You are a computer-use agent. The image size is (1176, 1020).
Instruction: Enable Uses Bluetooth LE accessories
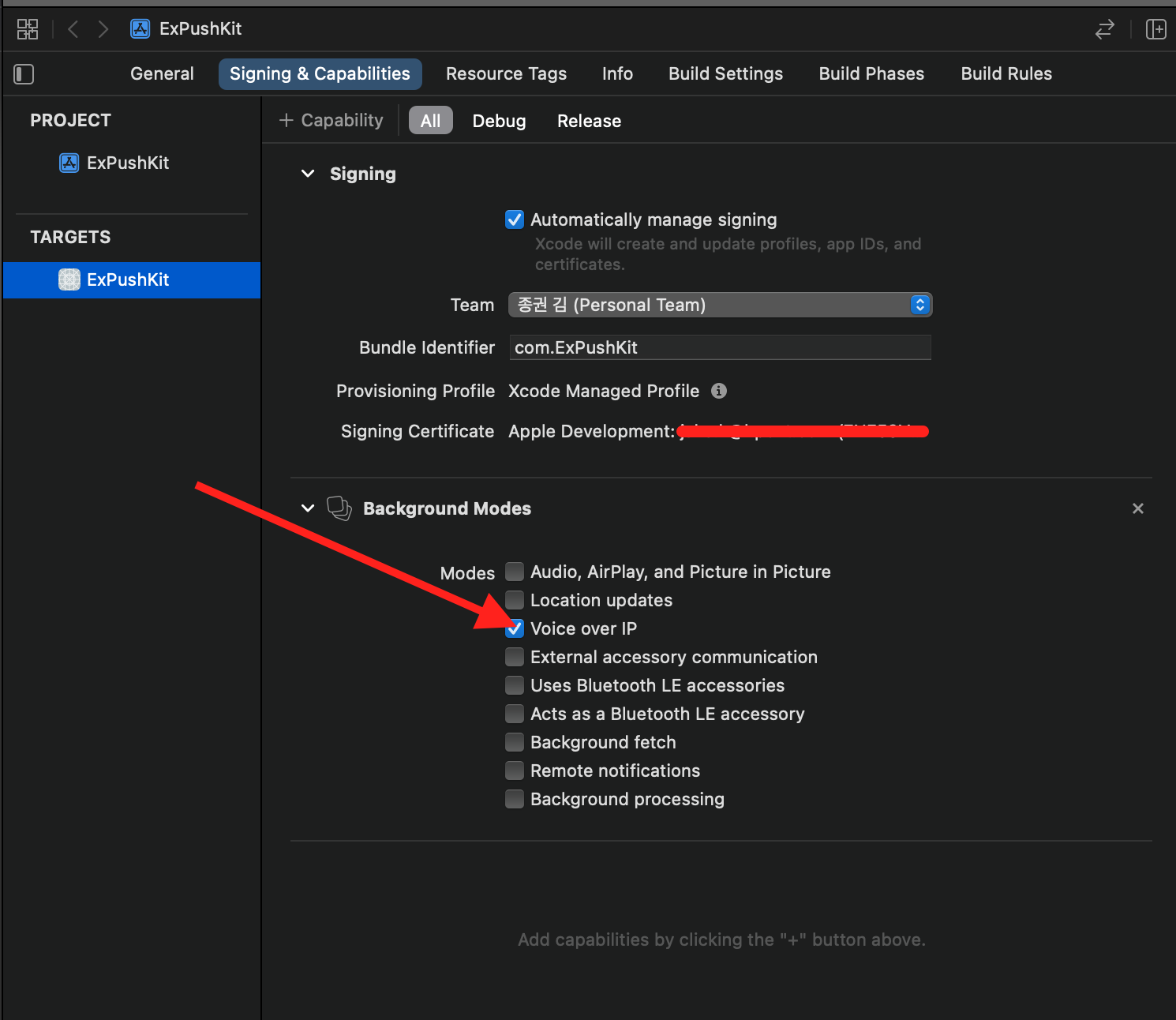[x=515, y=685]
